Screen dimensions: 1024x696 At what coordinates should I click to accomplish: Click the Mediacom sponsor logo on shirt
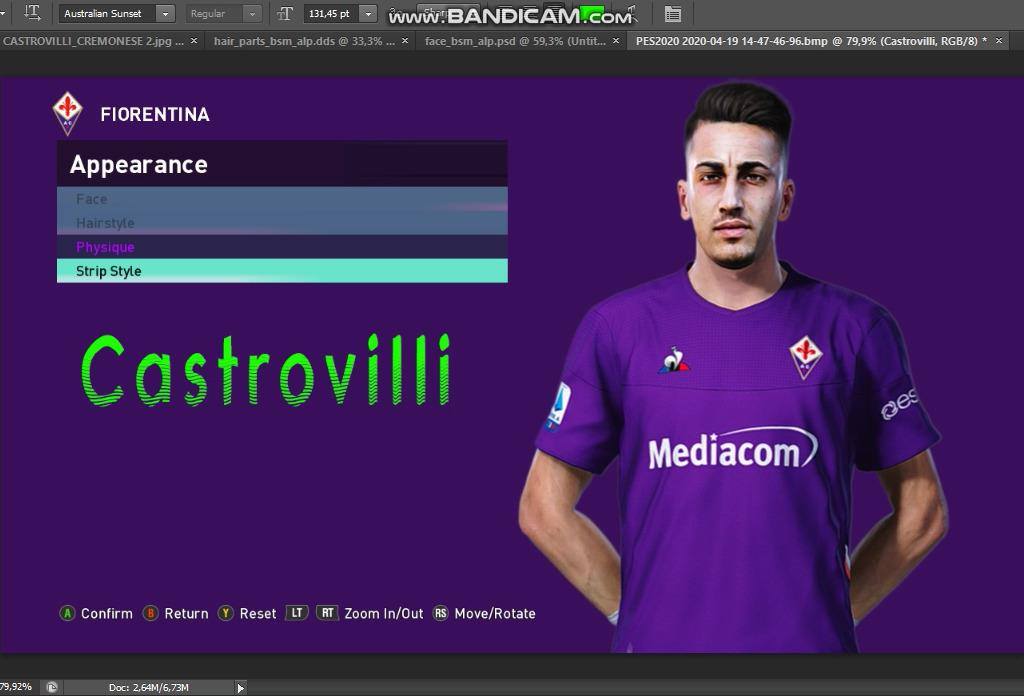[733, 449]
